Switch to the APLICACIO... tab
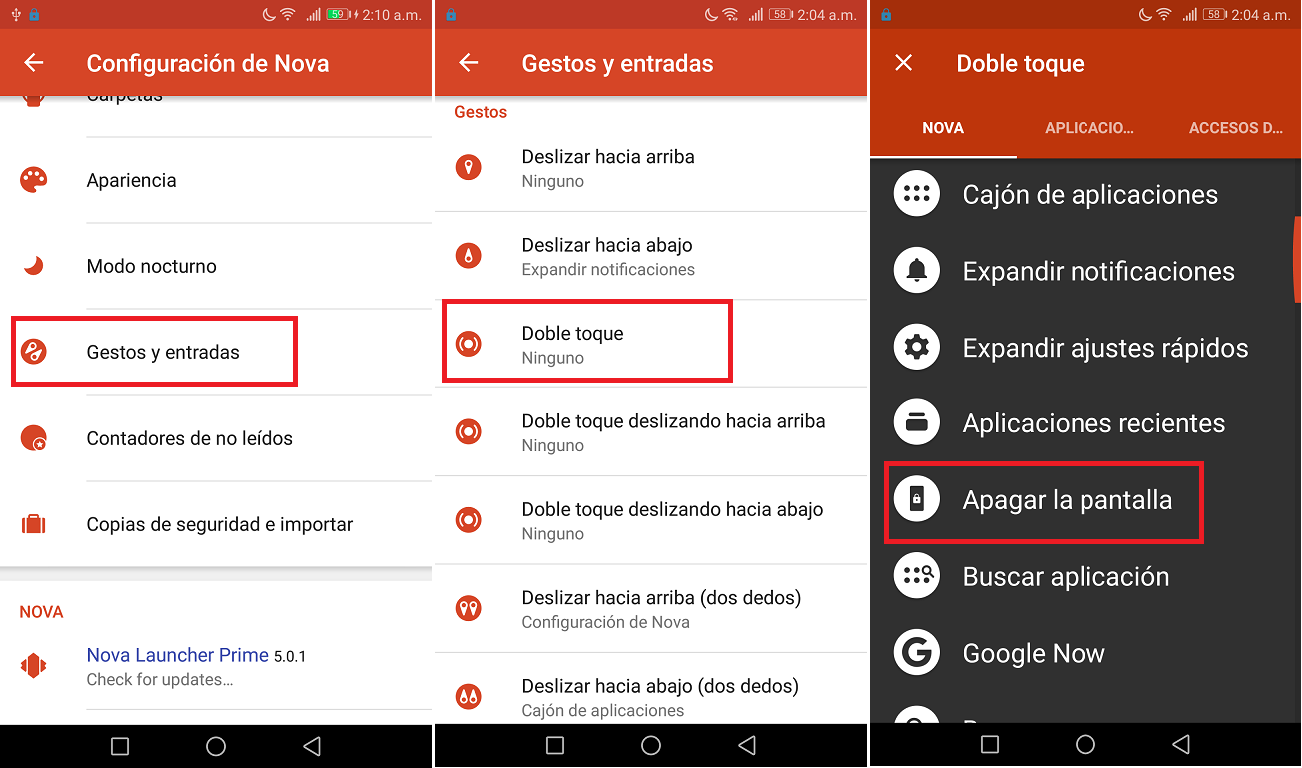The height and width of the screenshot is (768, 1302). 1090,128
